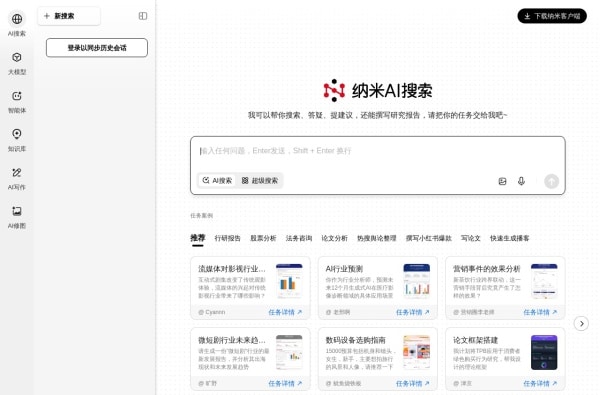Open the 智能体 sidebar icon
The image size is (600, 395).
17,96
